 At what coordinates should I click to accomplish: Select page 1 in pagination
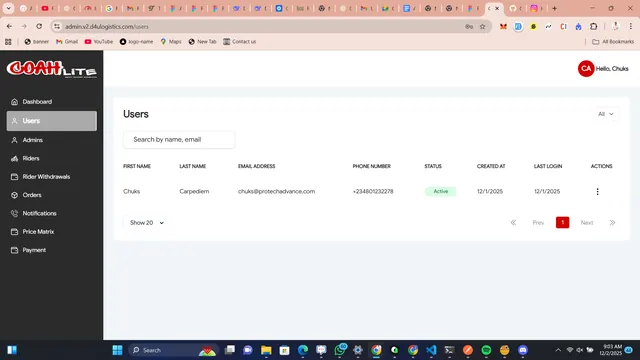[x=562, y=222]
